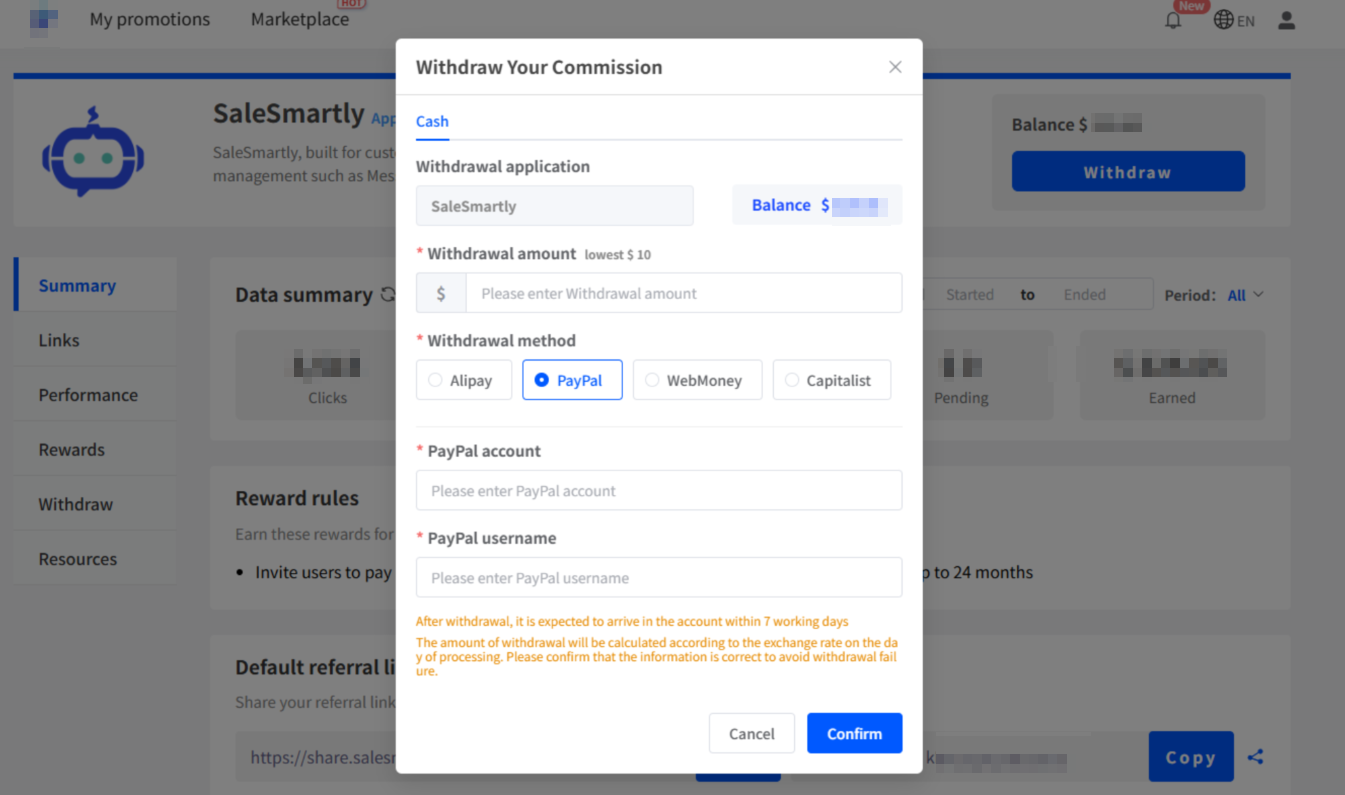This screenshot has width=1345, height=795.
Task: Switch to the Cash tab
Action: pyautogui.click(x=432, y=121)
